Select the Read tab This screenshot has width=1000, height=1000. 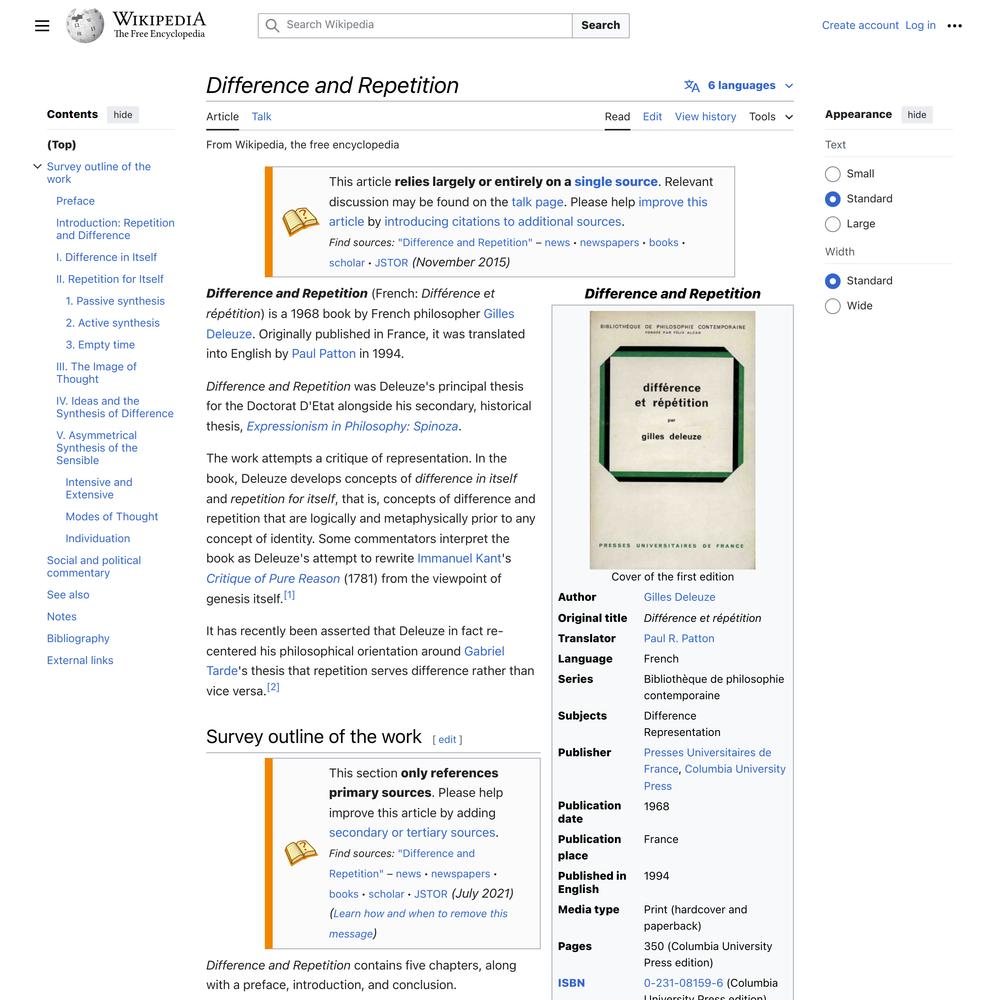[617, 117]
